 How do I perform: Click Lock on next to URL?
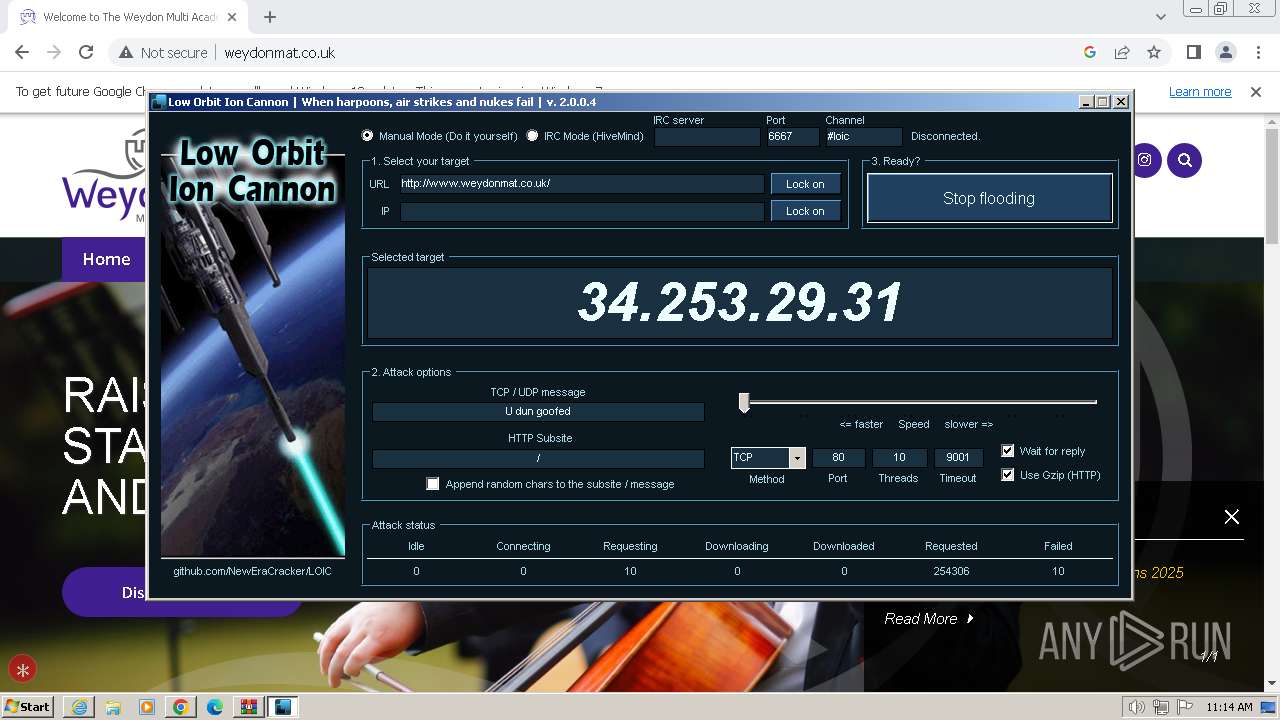click(x=805, y=184)
